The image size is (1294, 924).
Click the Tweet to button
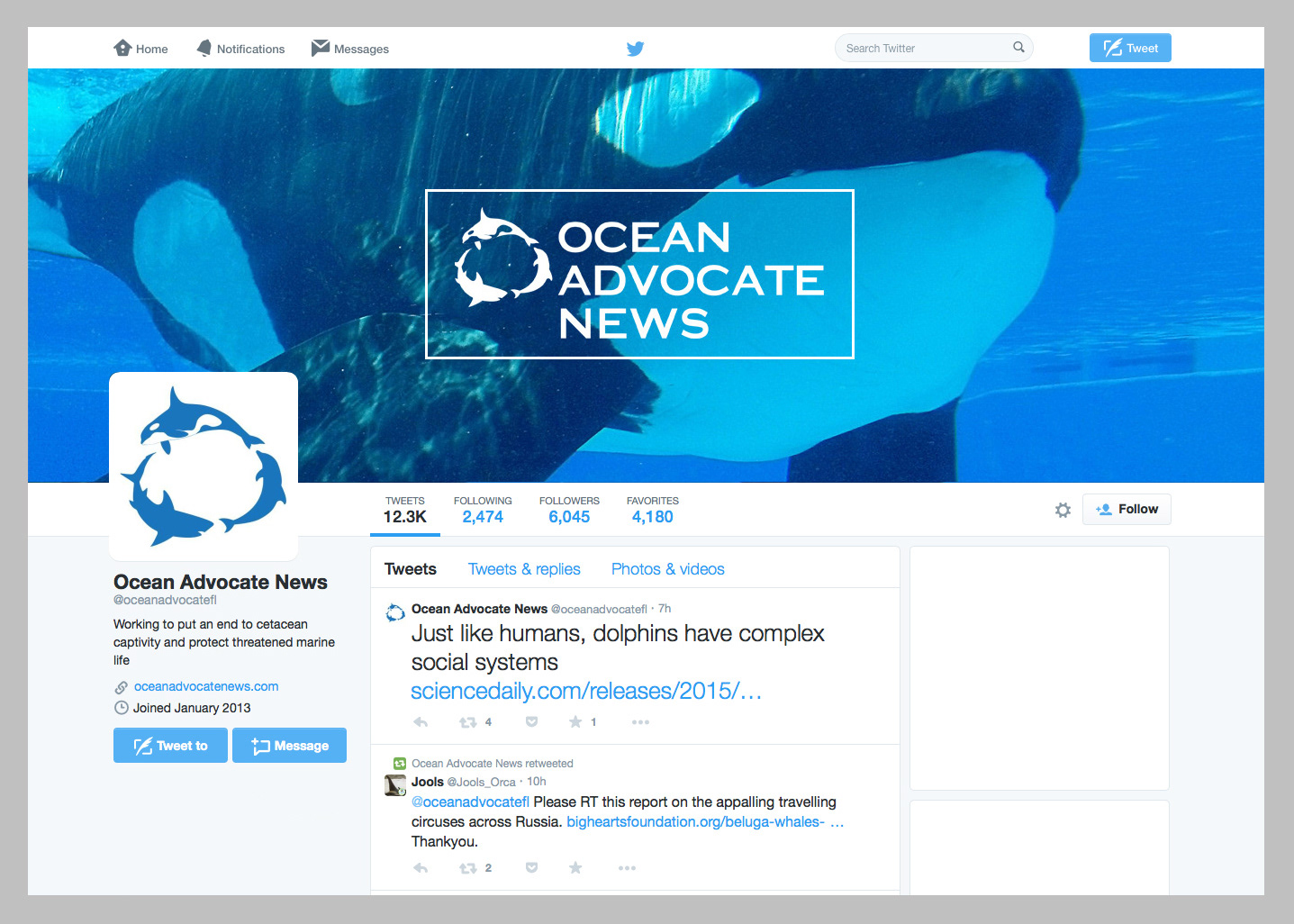coord(170,746)
